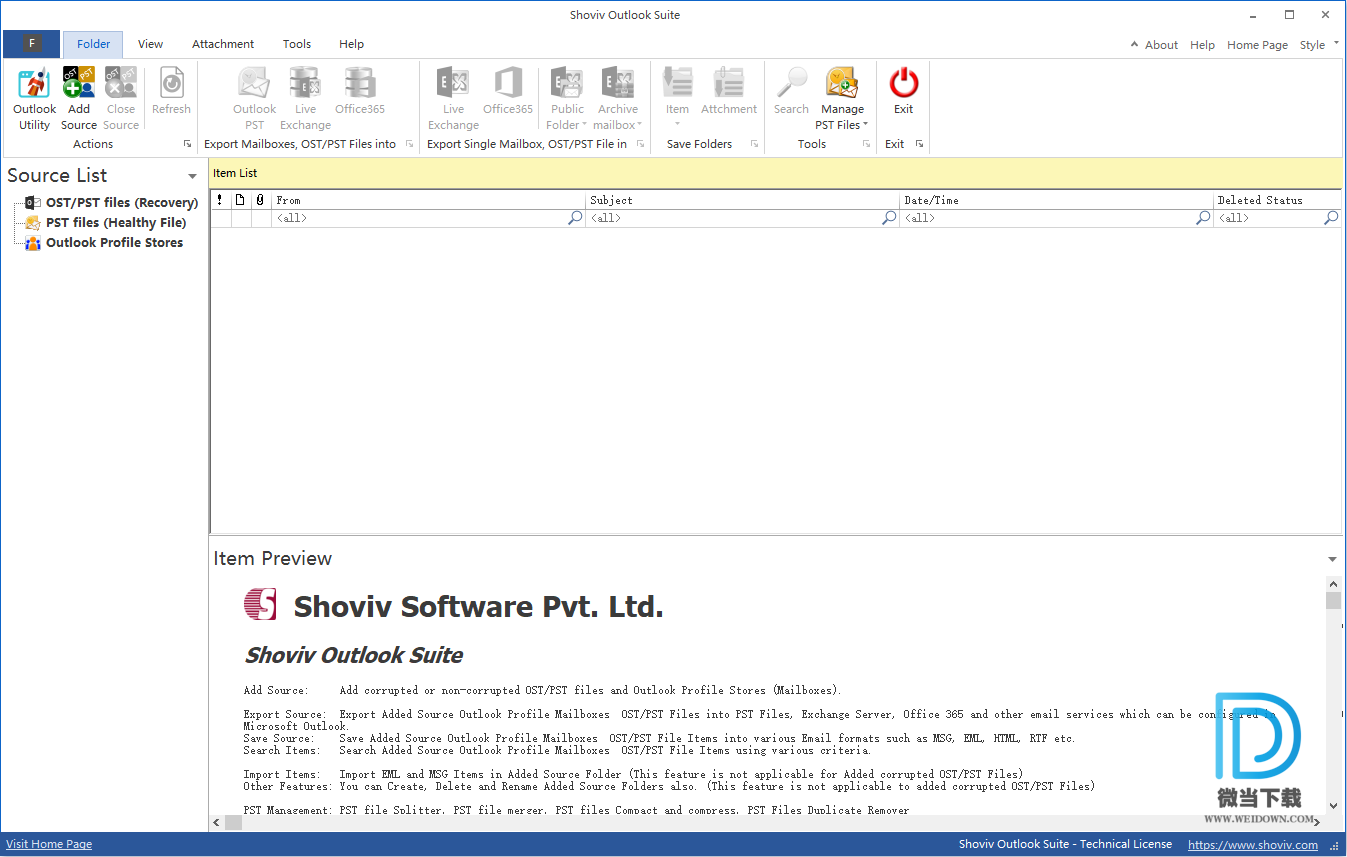Open the Help ribbon tab
1347x857 pixels.
pos(351,44)
